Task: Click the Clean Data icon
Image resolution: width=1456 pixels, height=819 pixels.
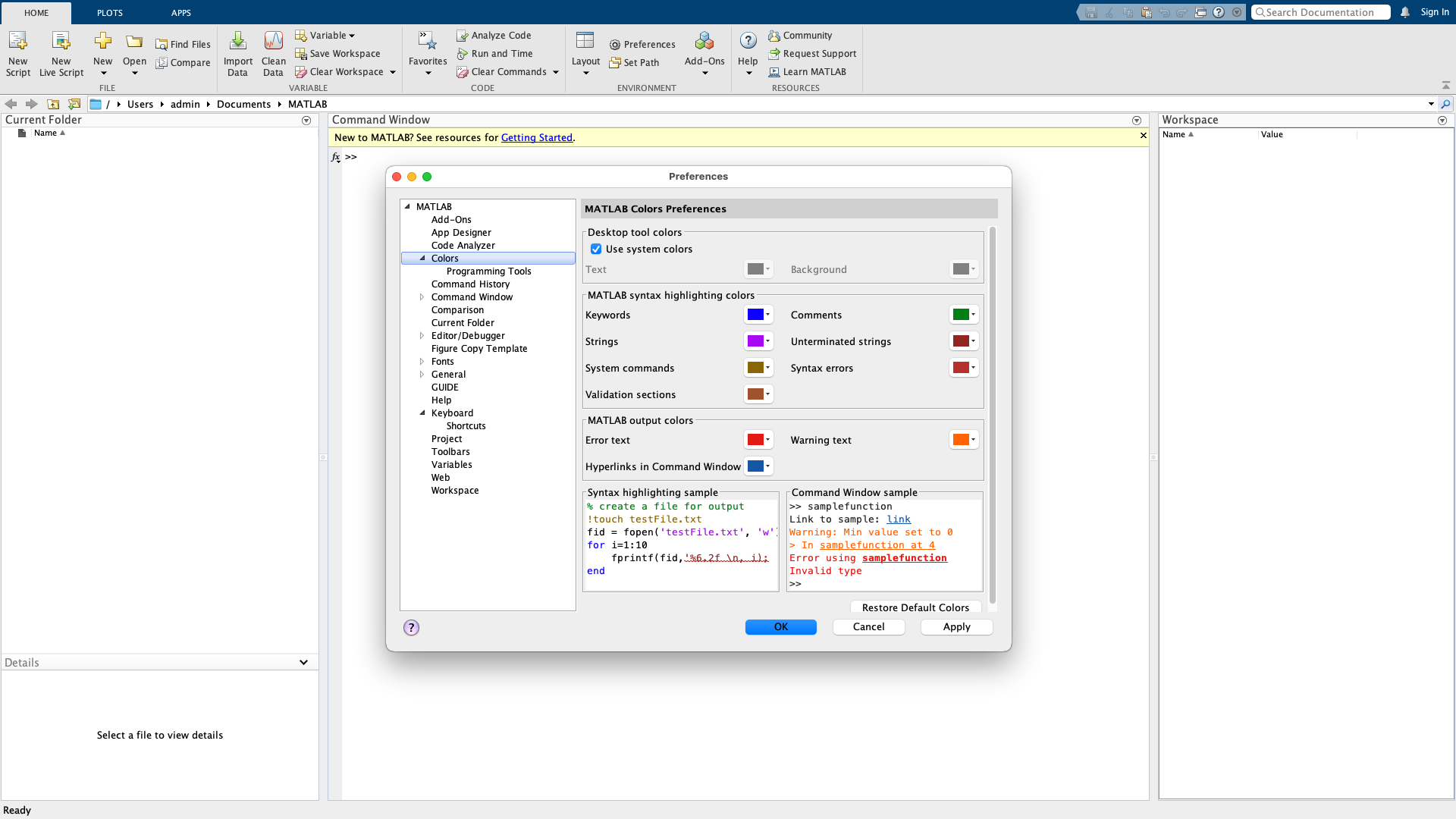Action: pos(274,42)
